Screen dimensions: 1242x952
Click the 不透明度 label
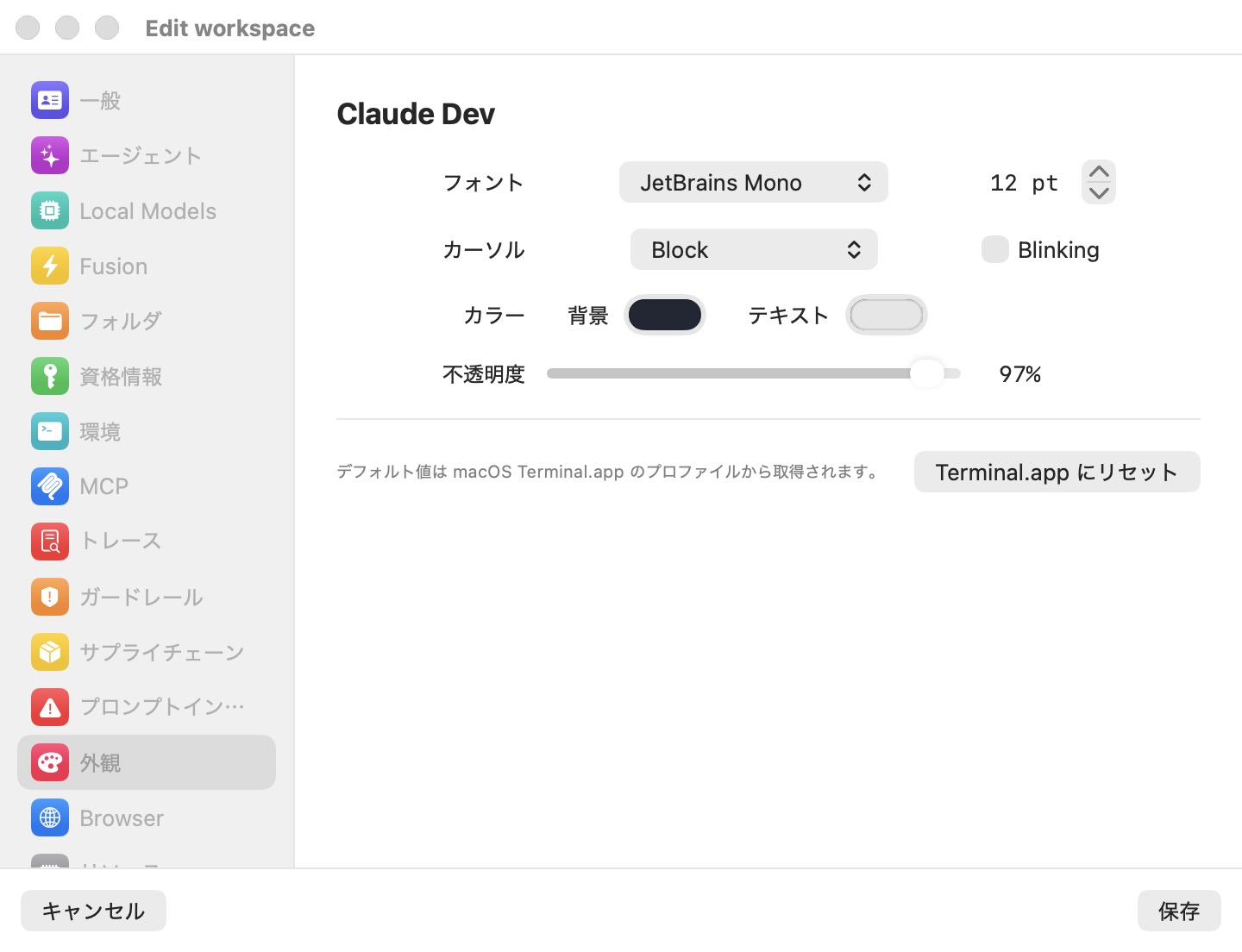tap(484, 374)
